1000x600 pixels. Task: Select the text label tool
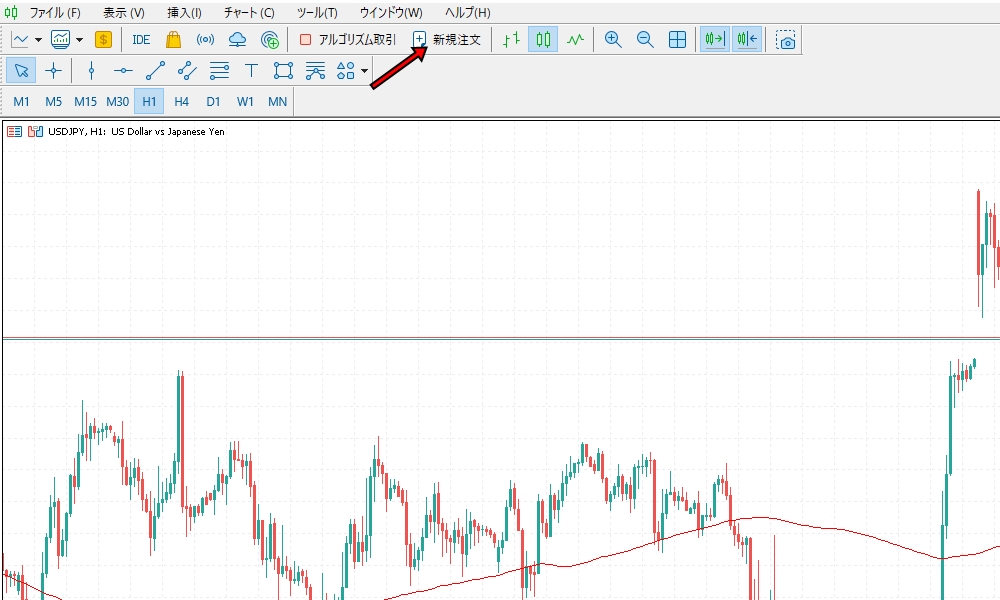tap(251, 71)
